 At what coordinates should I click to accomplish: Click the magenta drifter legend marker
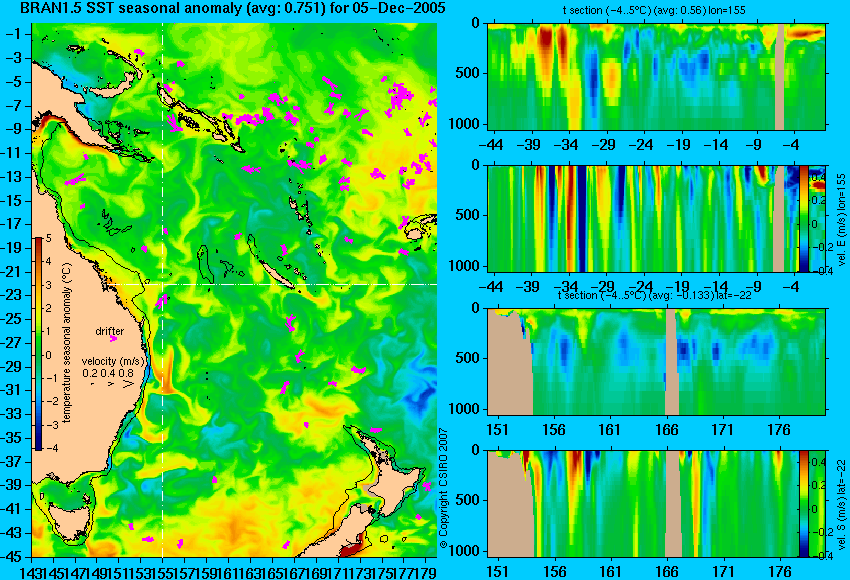113,338
